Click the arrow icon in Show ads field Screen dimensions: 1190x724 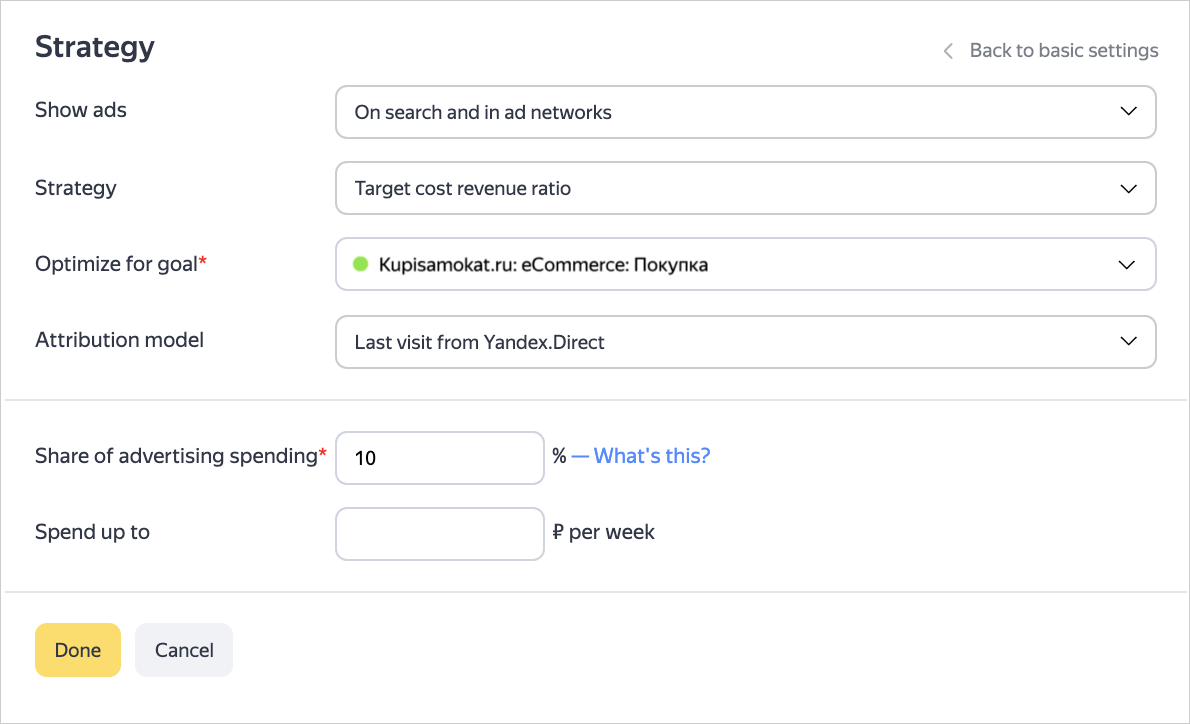(1128, 112)
